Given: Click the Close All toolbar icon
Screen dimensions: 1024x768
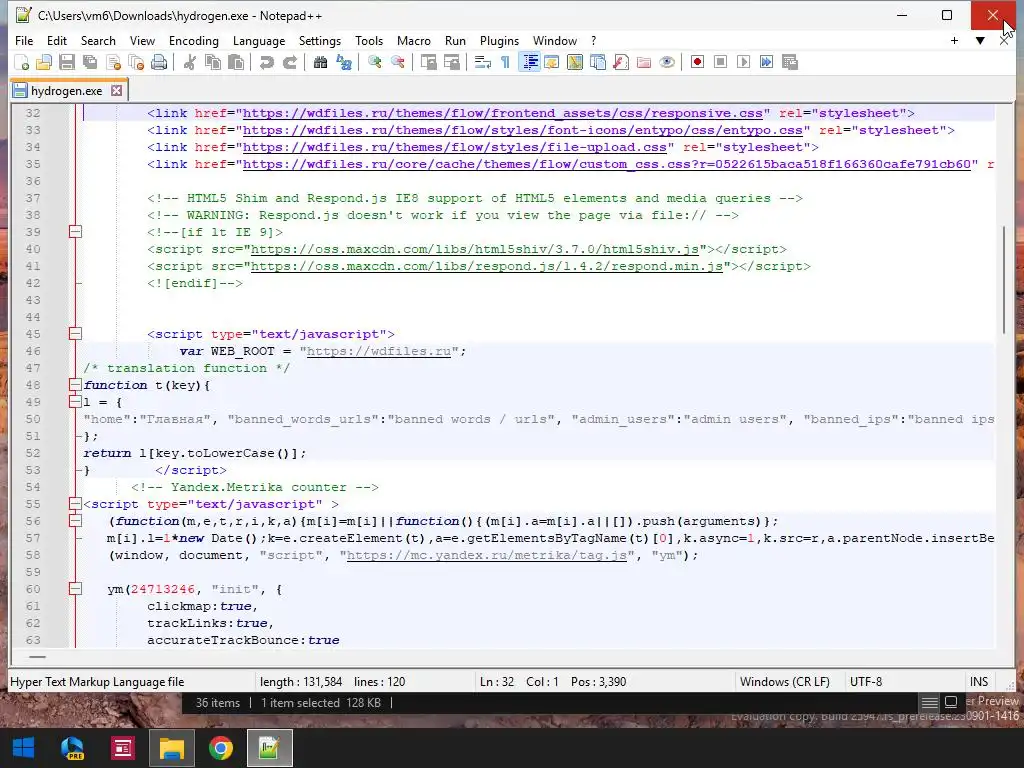Looking at the screenshot, I should [x=136, y=62].
